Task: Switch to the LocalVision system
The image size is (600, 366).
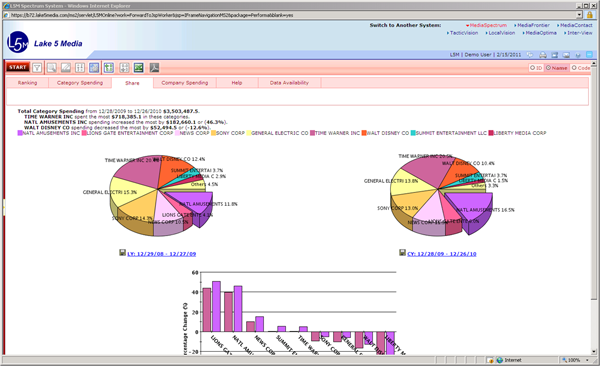Action: (501, 33)
